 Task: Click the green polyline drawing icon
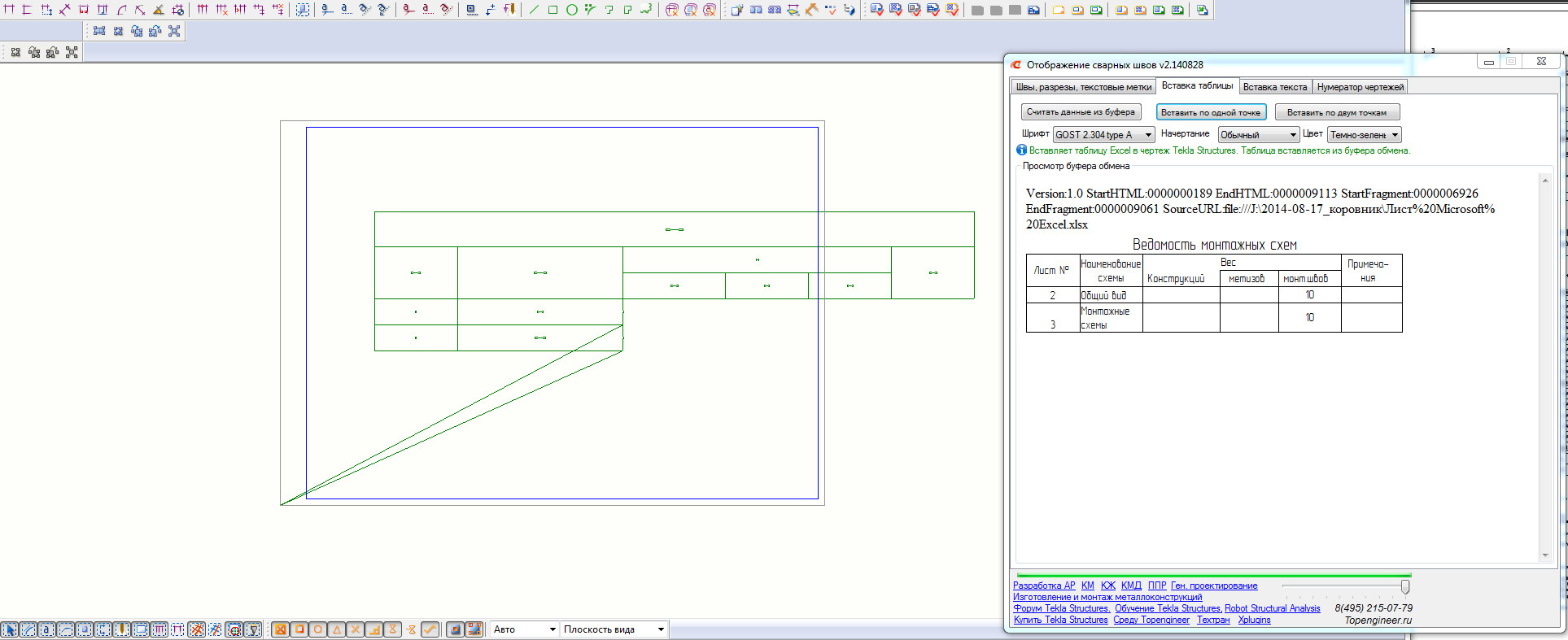(646, 10)
